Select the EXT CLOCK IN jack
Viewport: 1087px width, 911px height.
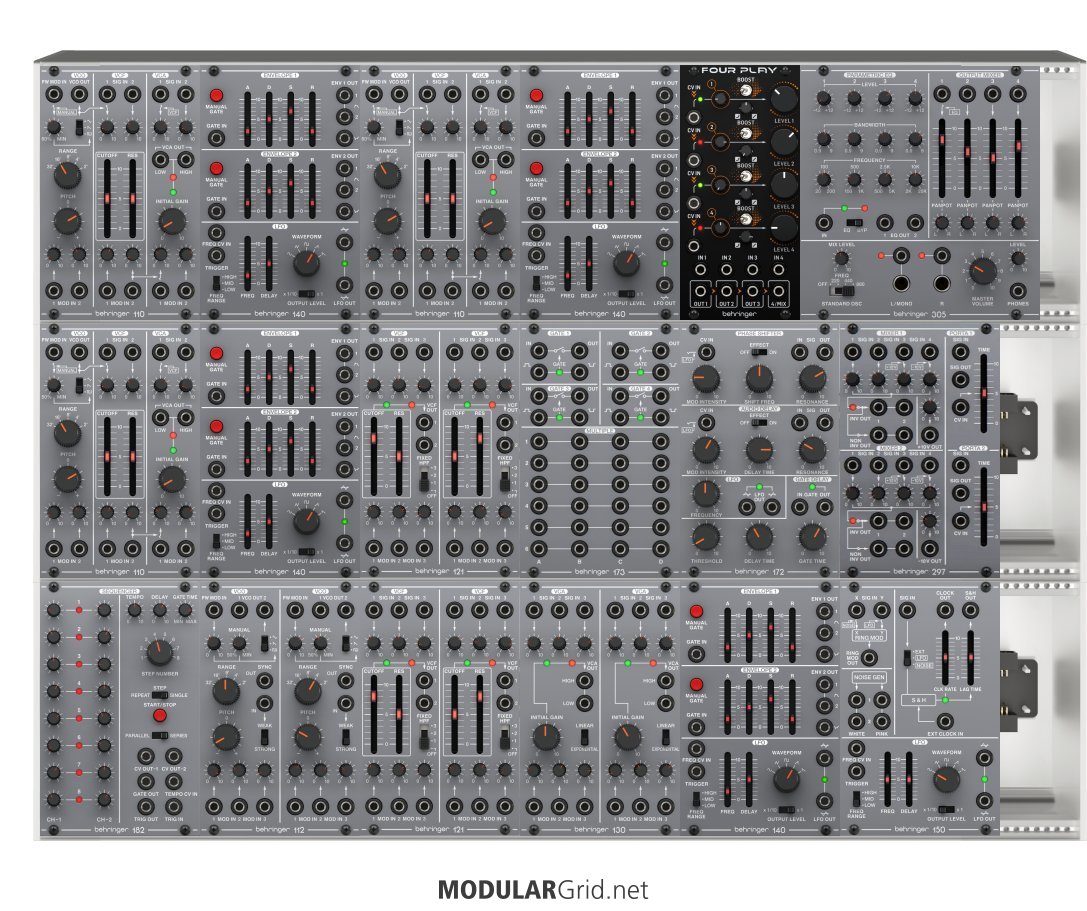(x=945, y=721)
